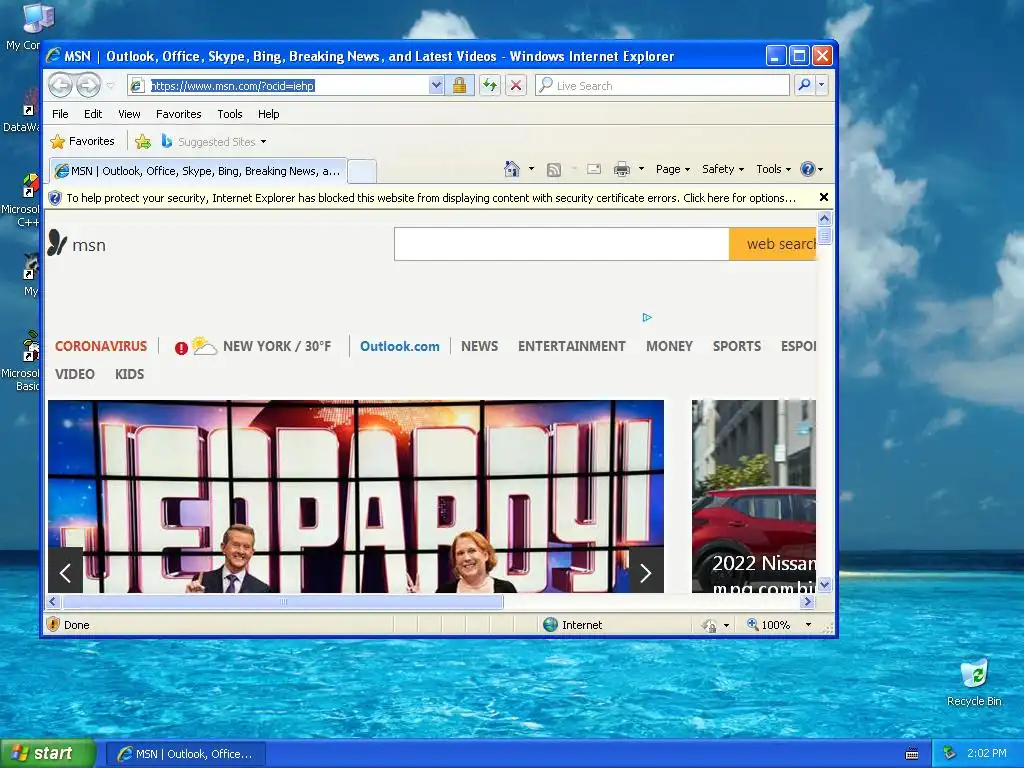
Task: Click the msn logo
Action: (76, 244)
